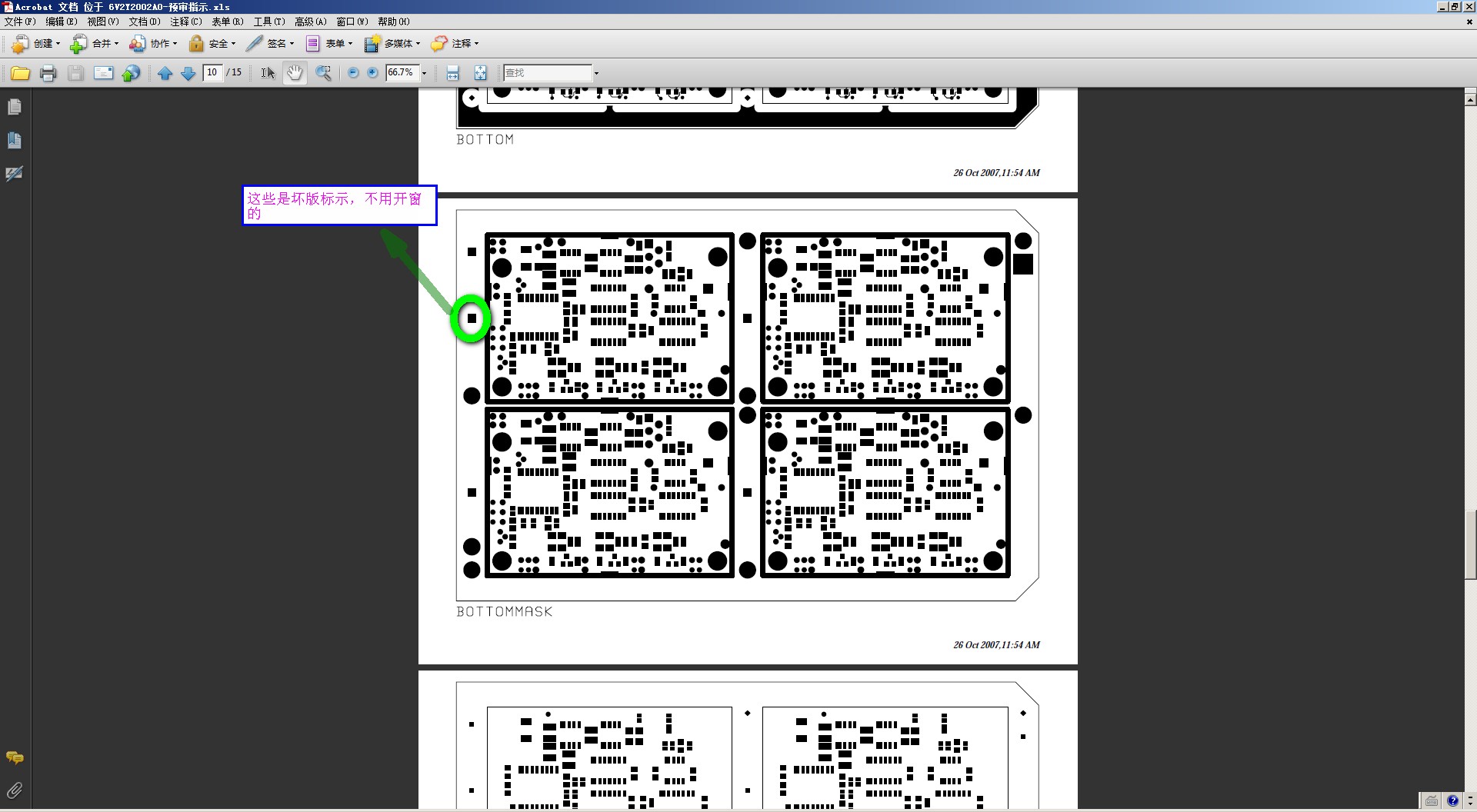Click the Print icon
The width and height of the screenshot is (1477, 812).
pos(48,73)
